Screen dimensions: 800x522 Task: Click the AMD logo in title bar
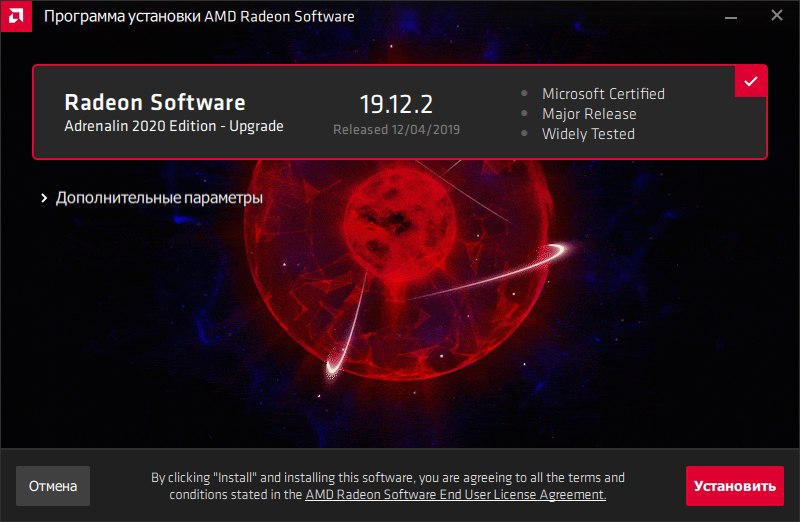(x=16, y=16)
